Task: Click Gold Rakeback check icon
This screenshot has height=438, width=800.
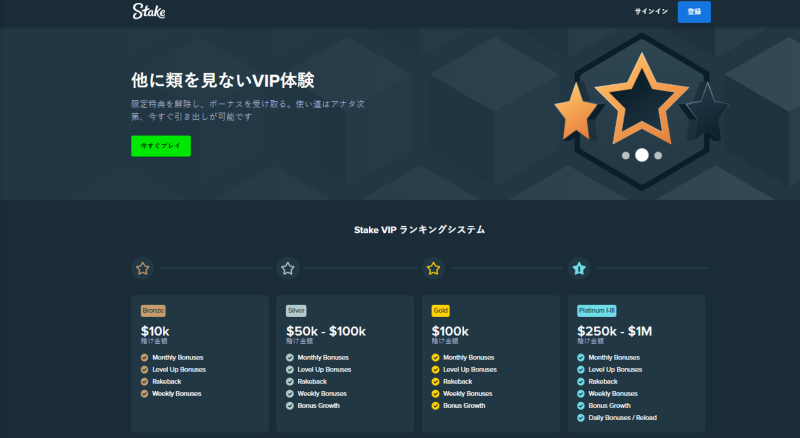Action: [x=435, y=381]
